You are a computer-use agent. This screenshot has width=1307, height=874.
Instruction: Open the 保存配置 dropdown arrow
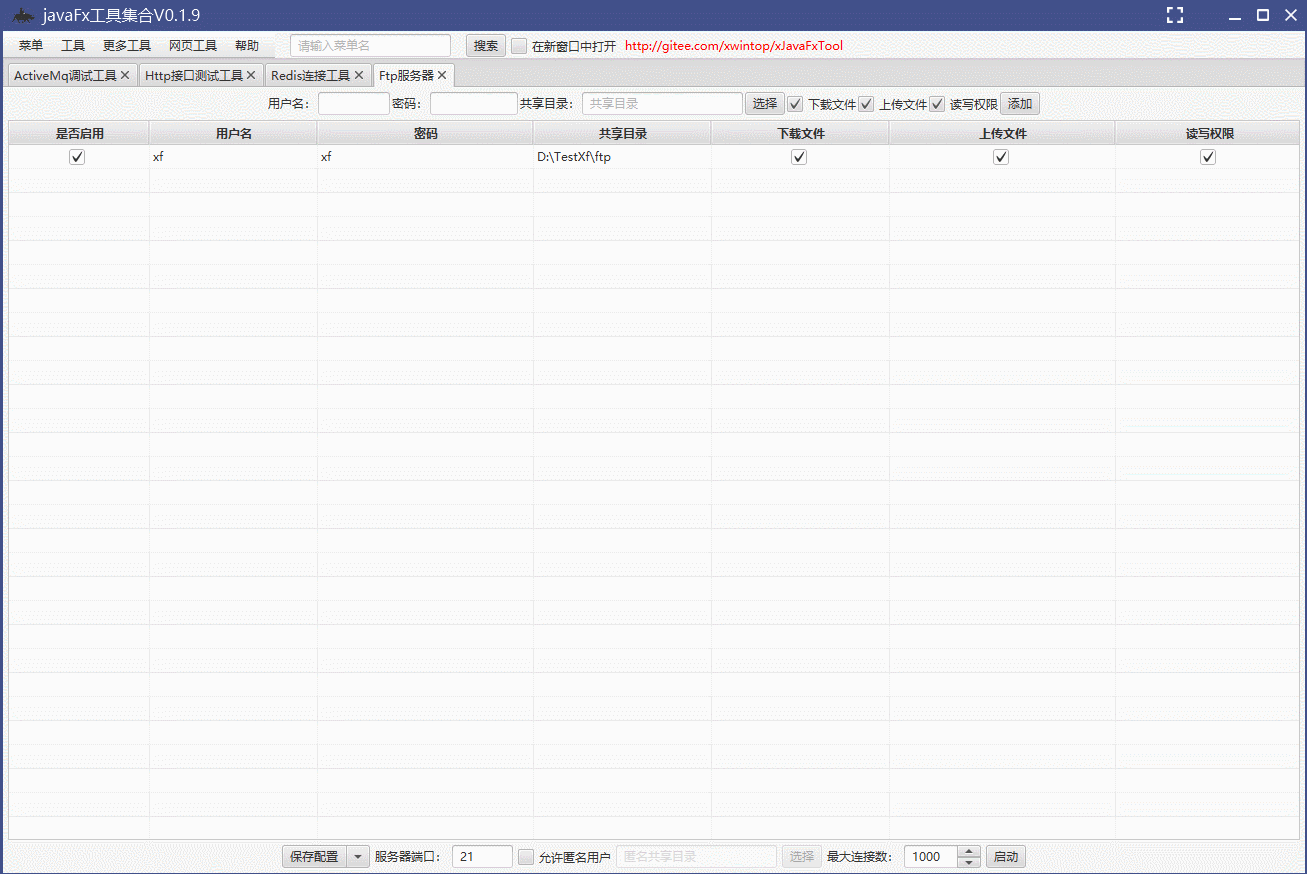(x=357, y=856)
